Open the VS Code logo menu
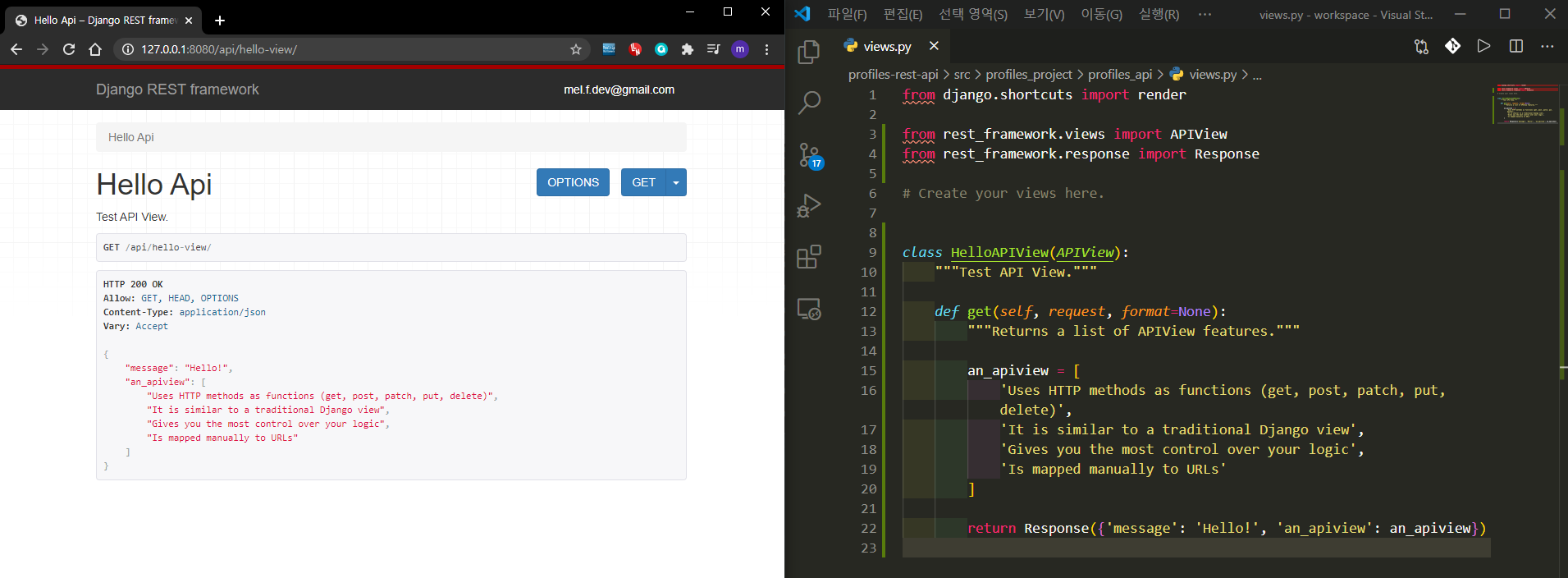Viewport: 1568px width, 578px height. click(802, 14)
